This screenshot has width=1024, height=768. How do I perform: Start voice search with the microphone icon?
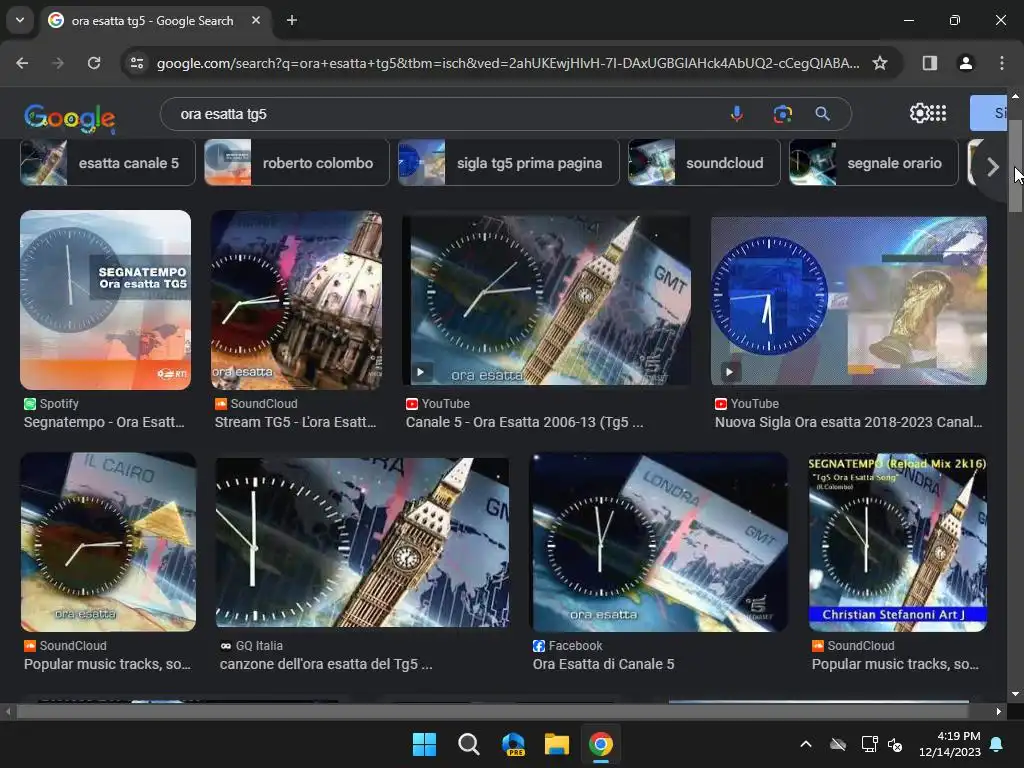737,114
